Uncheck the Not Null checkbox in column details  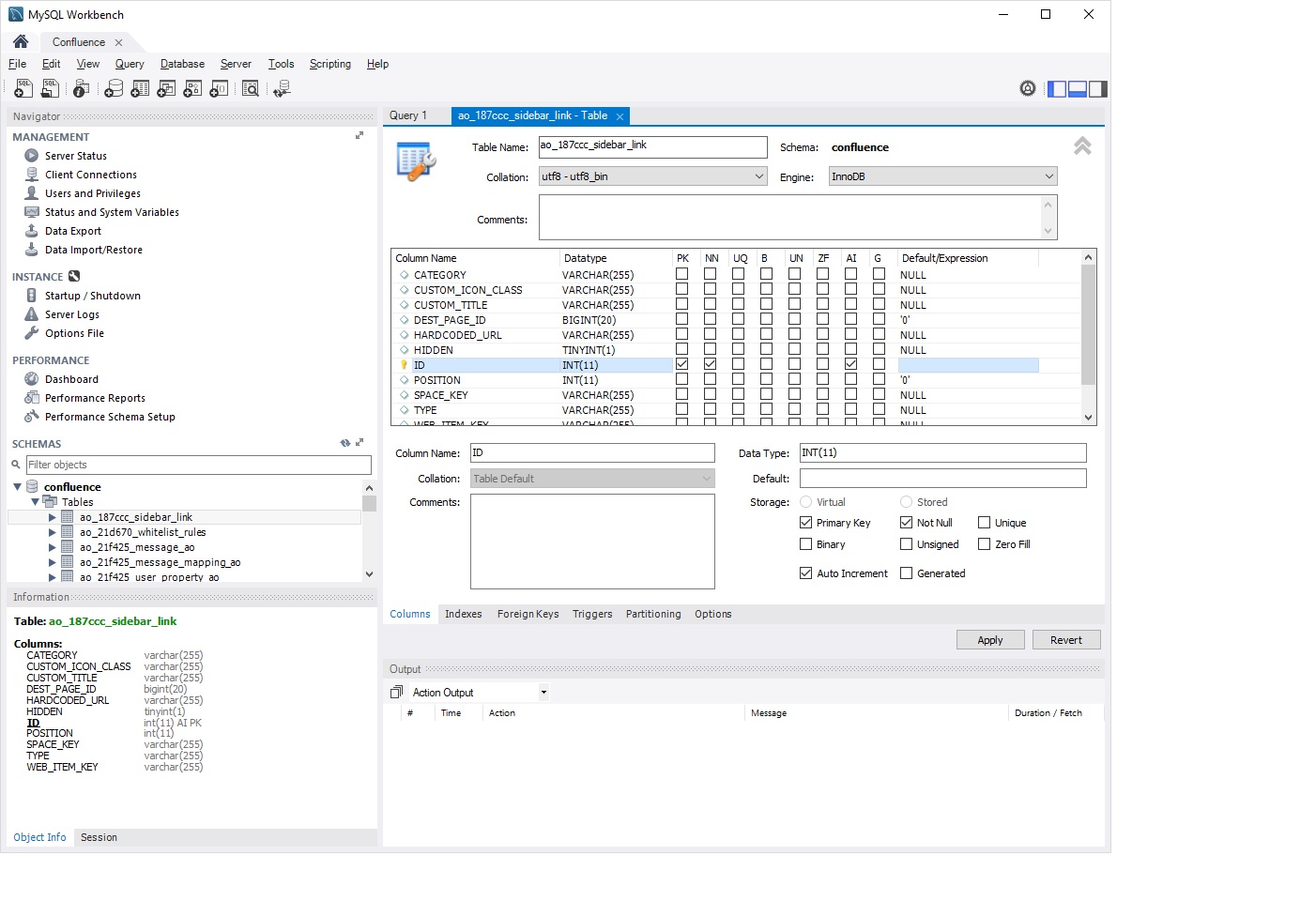(906, 523)
